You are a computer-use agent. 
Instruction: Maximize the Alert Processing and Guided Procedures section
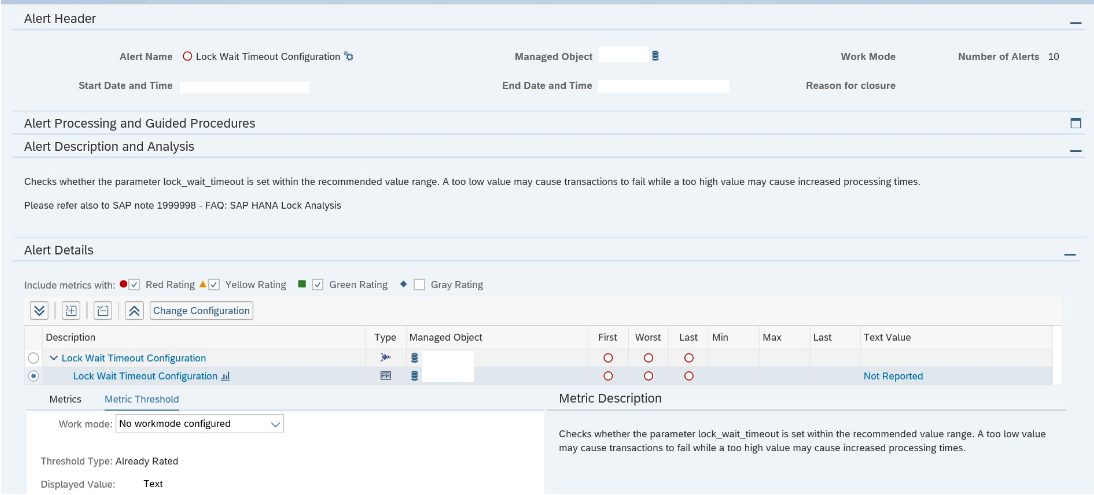click(x=1075, y=123)
